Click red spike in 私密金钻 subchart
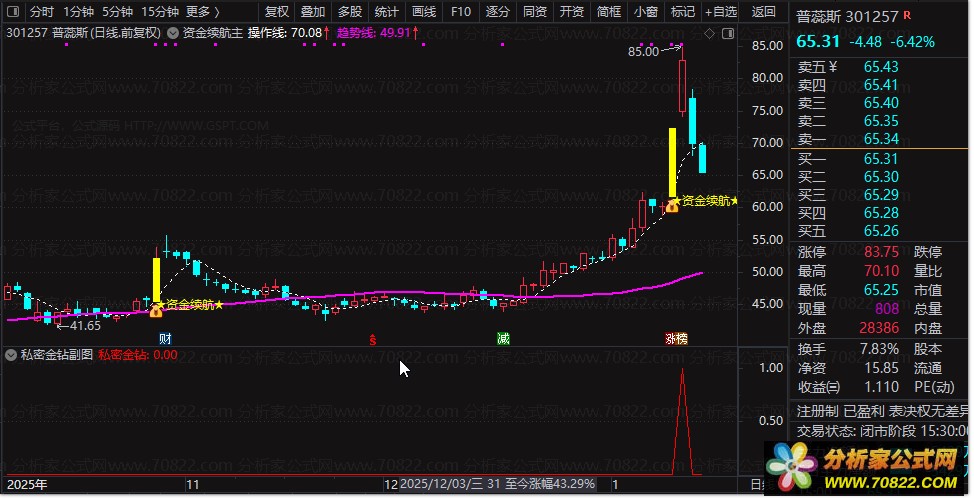Viewport: 974px width, 499px height. (x=683, y=422)
